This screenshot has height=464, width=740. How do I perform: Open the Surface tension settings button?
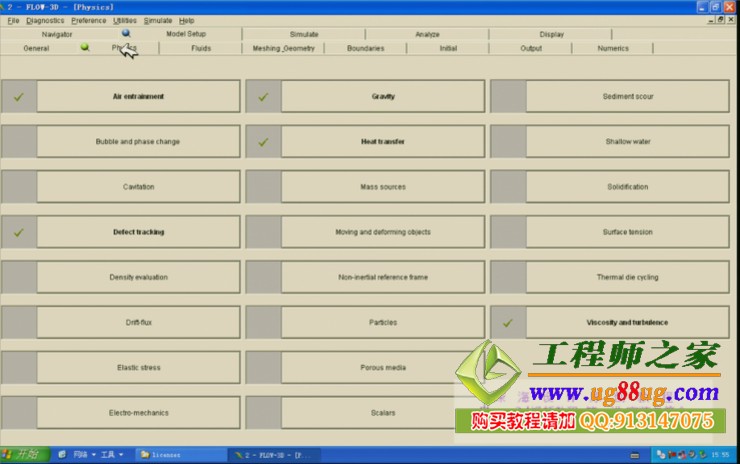click(x=627, y=232)
